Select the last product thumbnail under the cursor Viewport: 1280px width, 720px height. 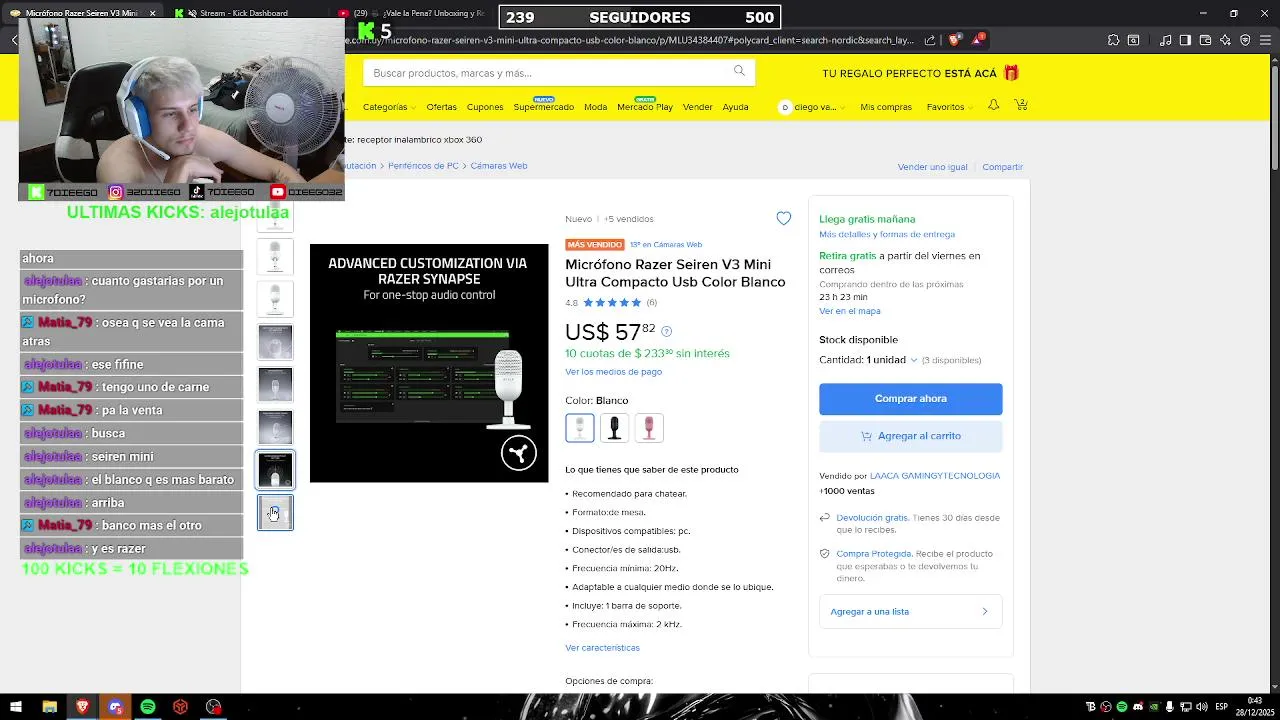pos(276,513)
